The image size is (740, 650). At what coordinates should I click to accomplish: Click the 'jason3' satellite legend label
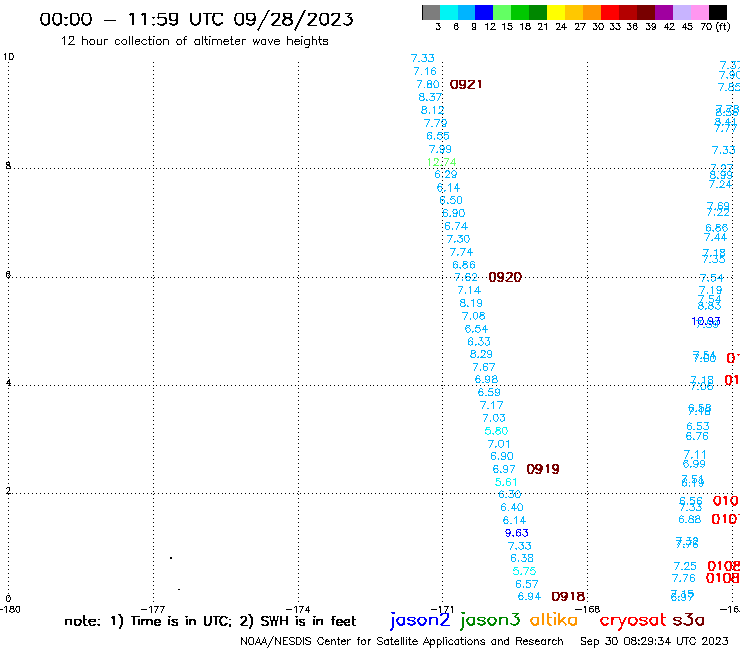(490, 620)
